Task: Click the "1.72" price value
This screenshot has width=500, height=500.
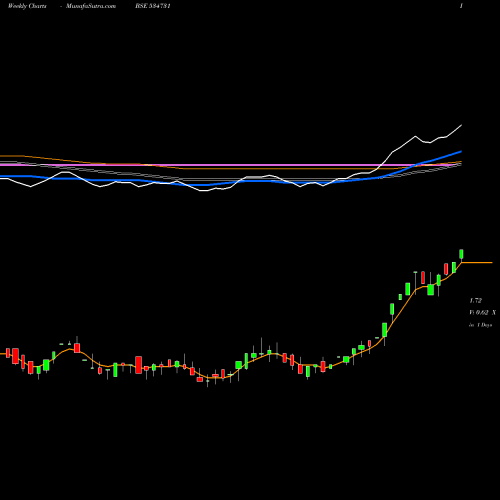Action: point(476,300)
